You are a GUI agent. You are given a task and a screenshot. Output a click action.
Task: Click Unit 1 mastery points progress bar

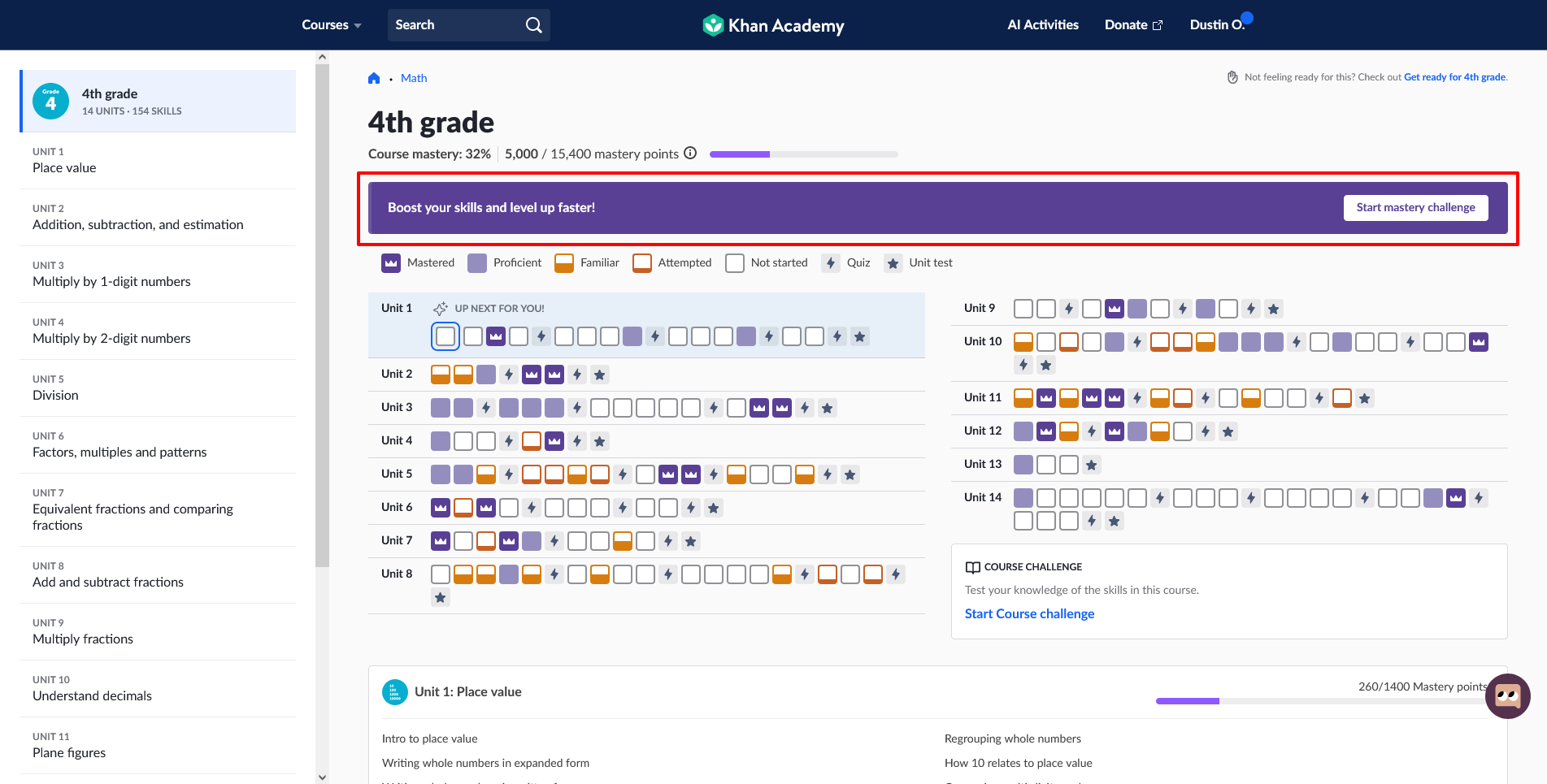[x=1321, y=701]
